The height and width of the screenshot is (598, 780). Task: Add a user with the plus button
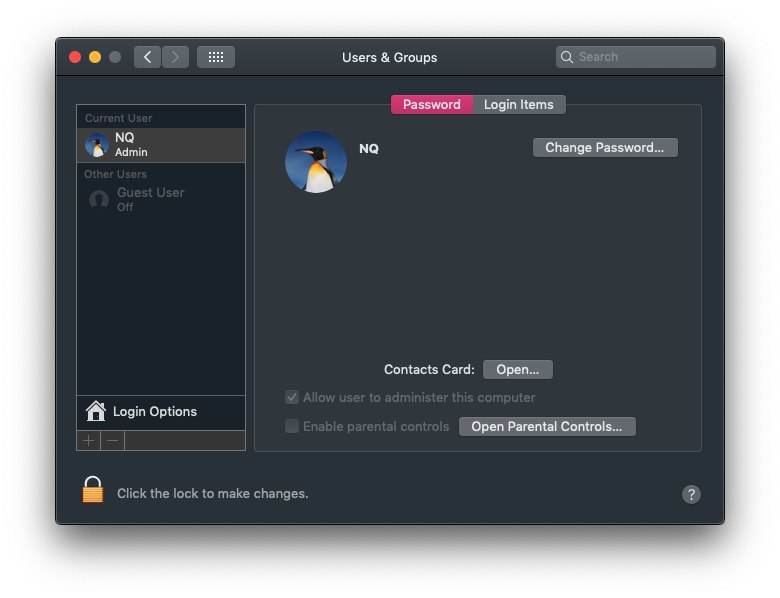pyautogui.click(x=89, y=441)
